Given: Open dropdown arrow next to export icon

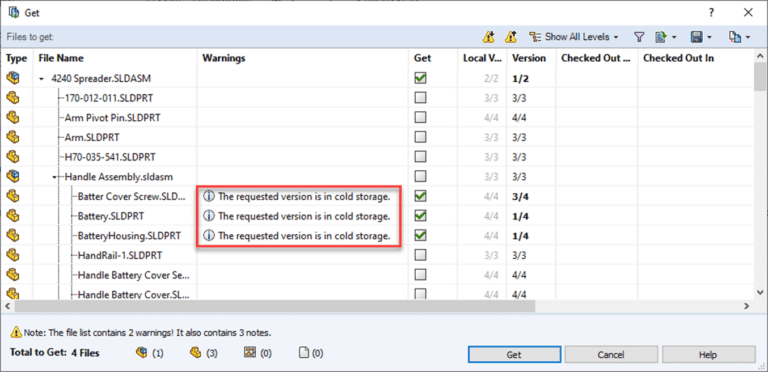Looking at the screenshot, I should pyautogui.click(x=674, y=37).
